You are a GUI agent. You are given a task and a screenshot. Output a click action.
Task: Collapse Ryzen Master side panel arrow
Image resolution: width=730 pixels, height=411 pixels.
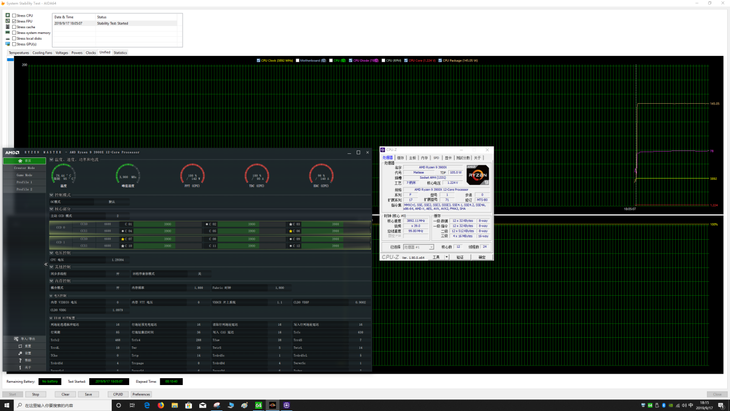[46, 264]
